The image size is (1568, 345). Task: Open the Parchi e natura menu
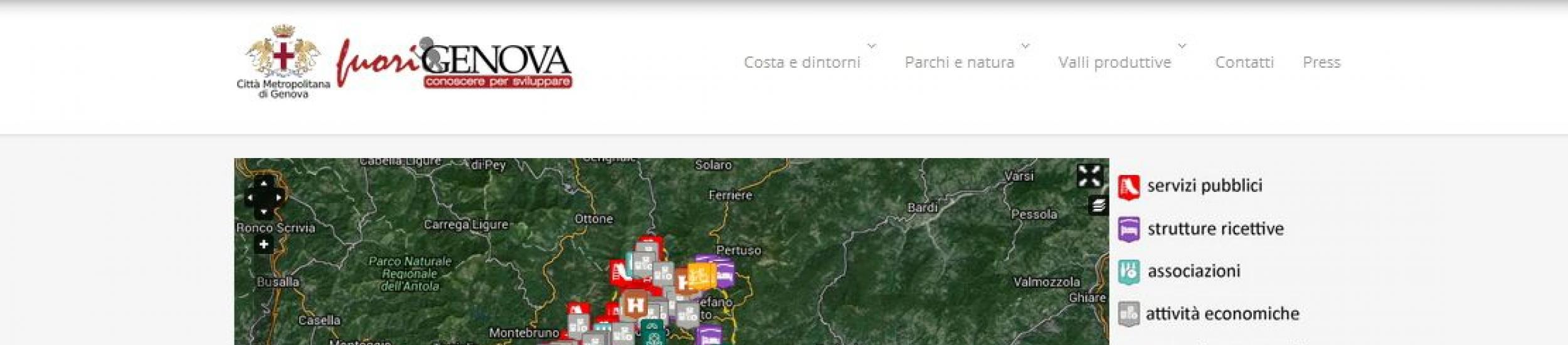coord(959,62)
